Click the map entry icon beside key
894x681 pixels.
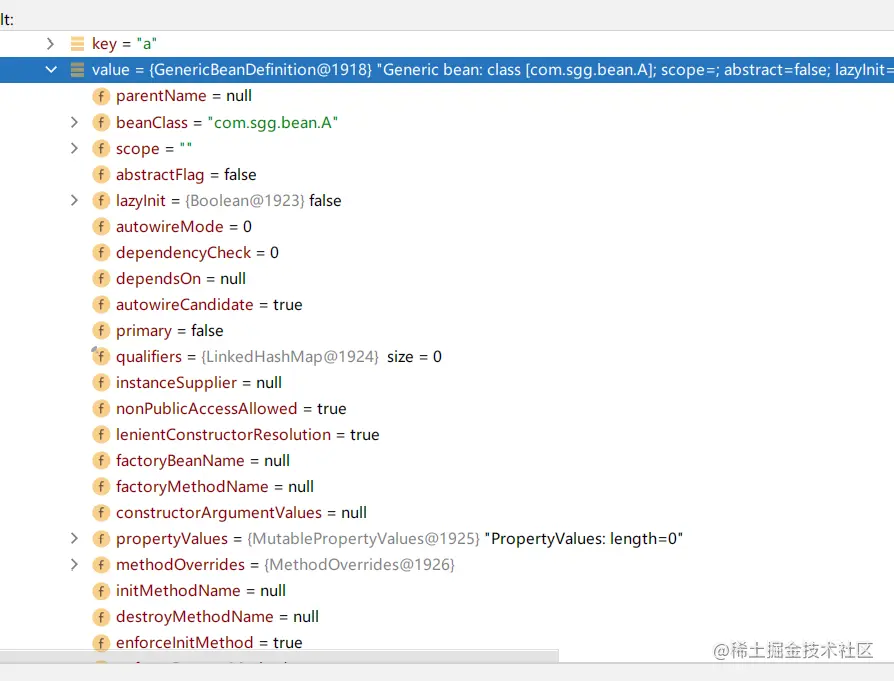point(77,44)
